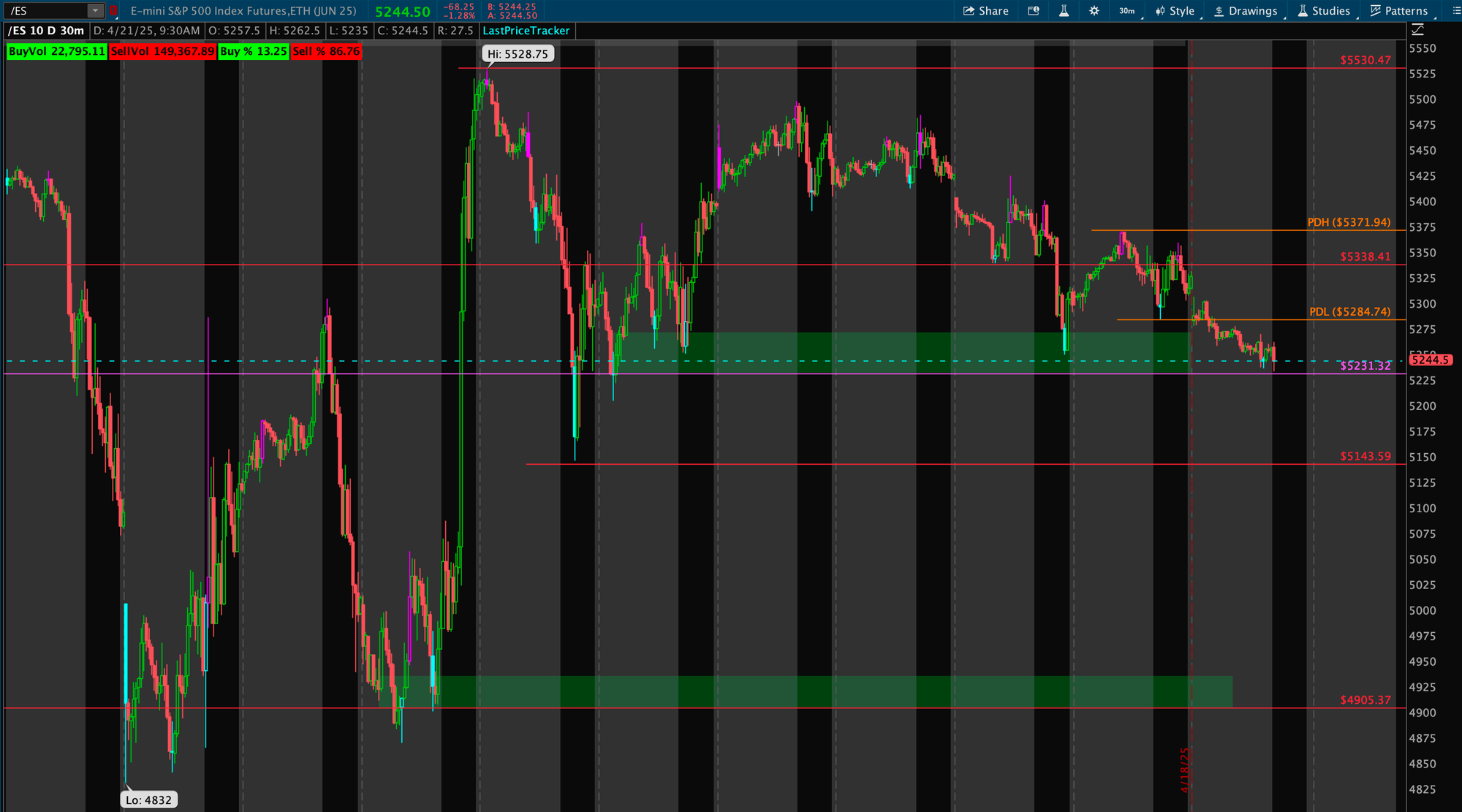
Task: Click the curve icon above price axis
Action: pos(1418,30)
